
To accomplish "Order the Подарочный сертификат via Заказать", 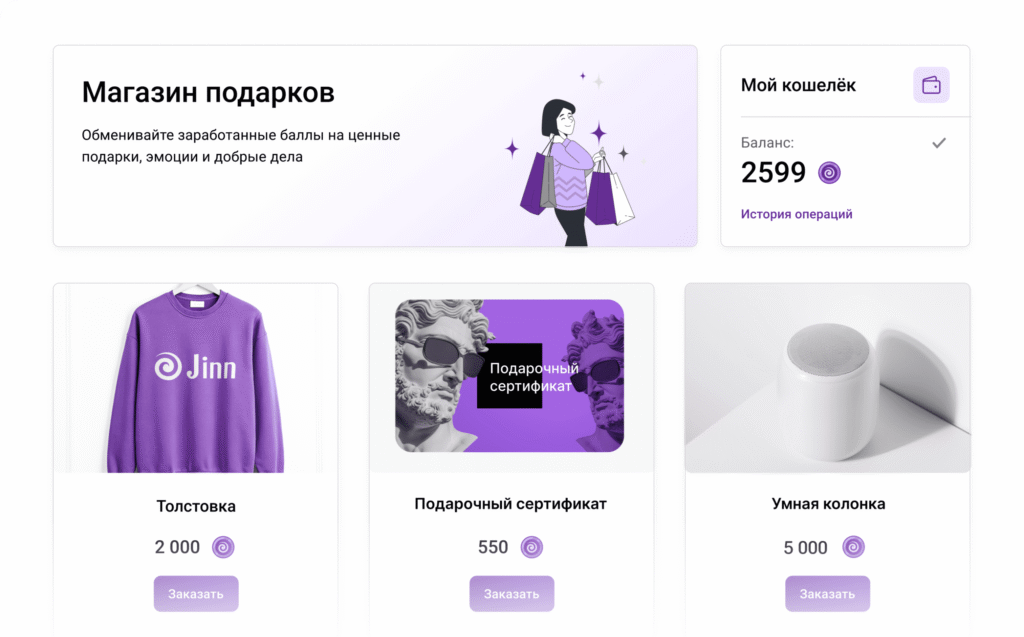I will (511, 594).
